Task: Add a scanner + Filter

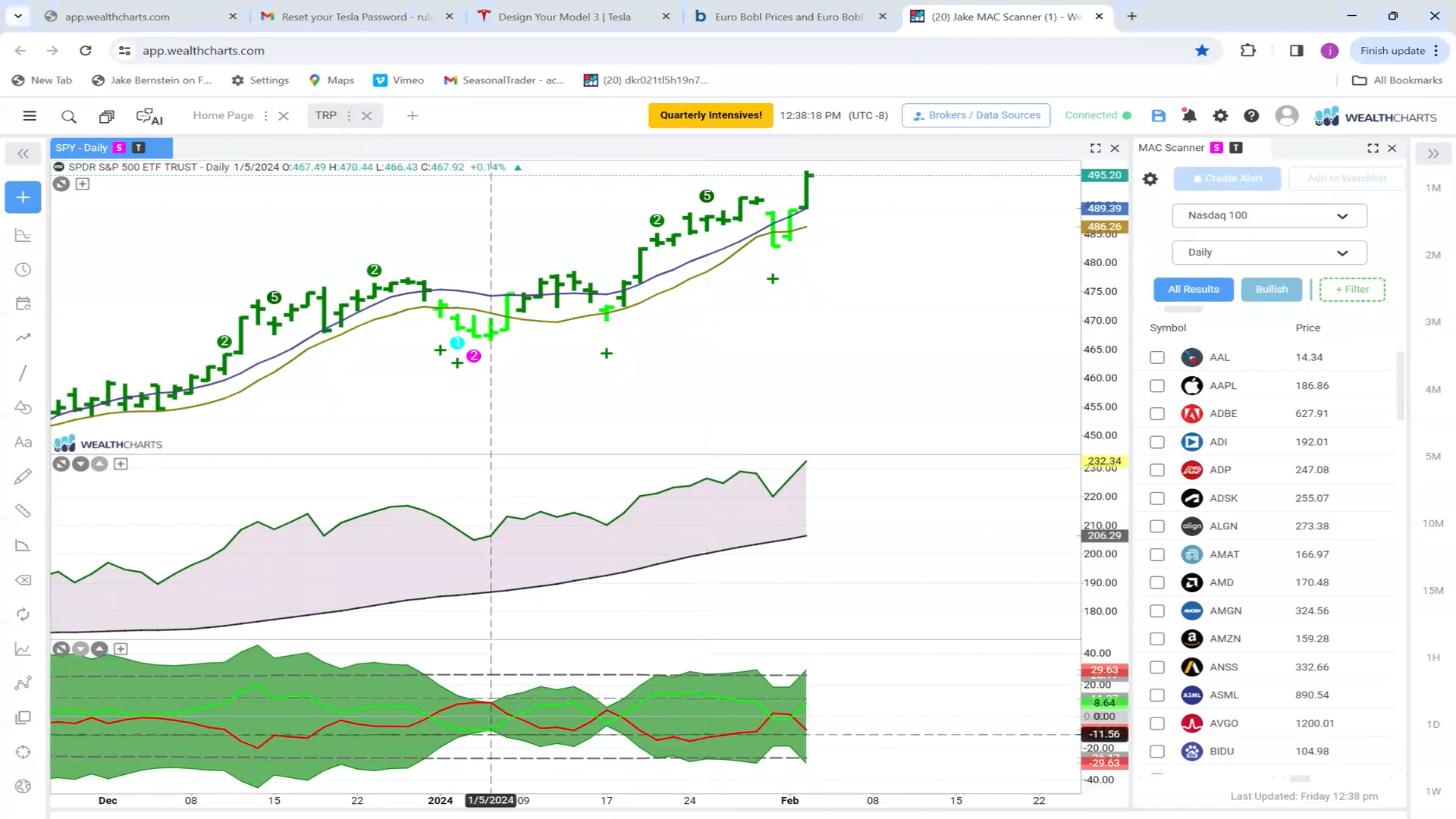Action: coord(1352,290)
